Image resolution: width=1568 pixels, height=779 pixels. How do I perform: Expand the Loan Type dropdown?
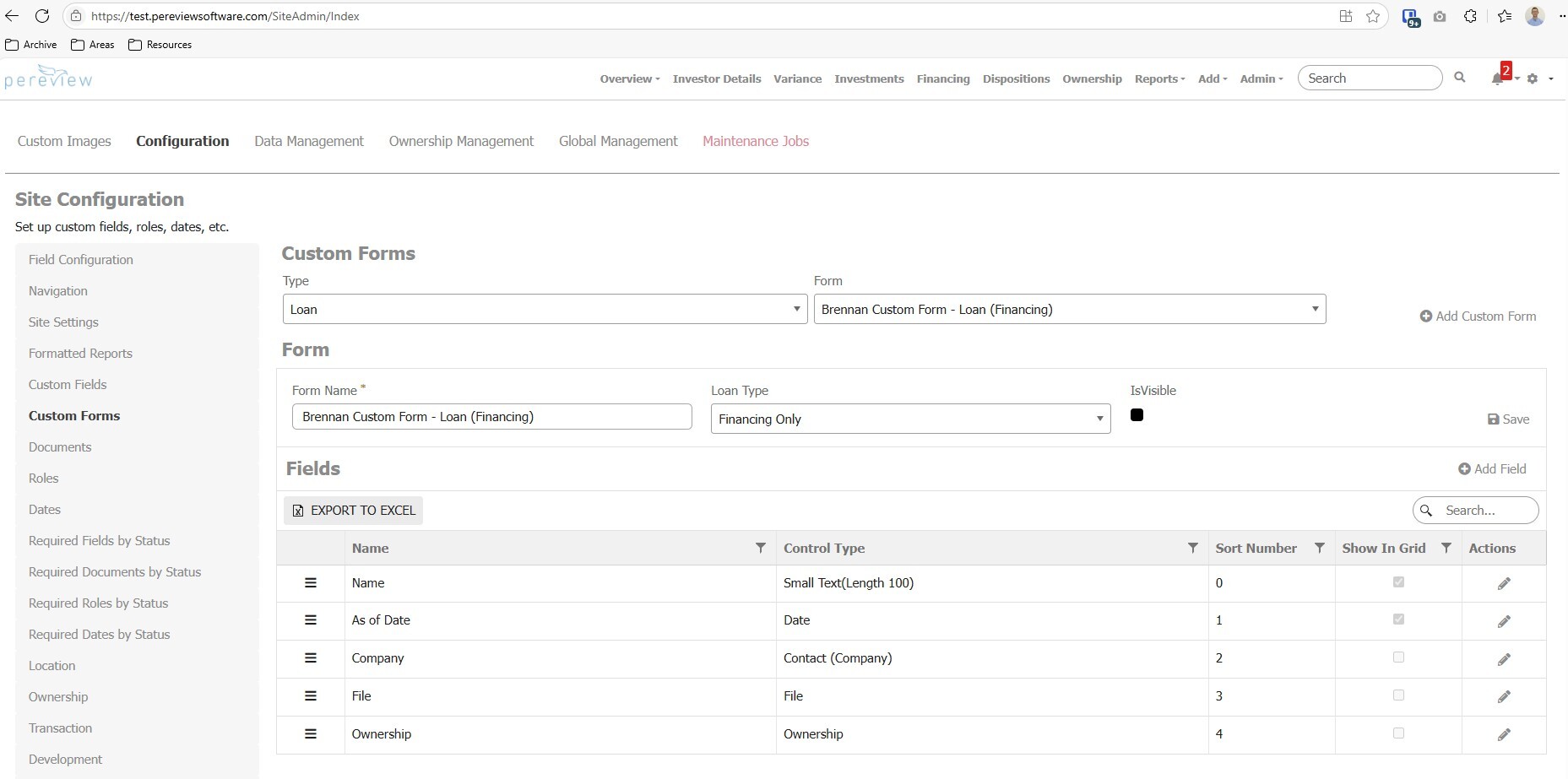click(910, 419)
